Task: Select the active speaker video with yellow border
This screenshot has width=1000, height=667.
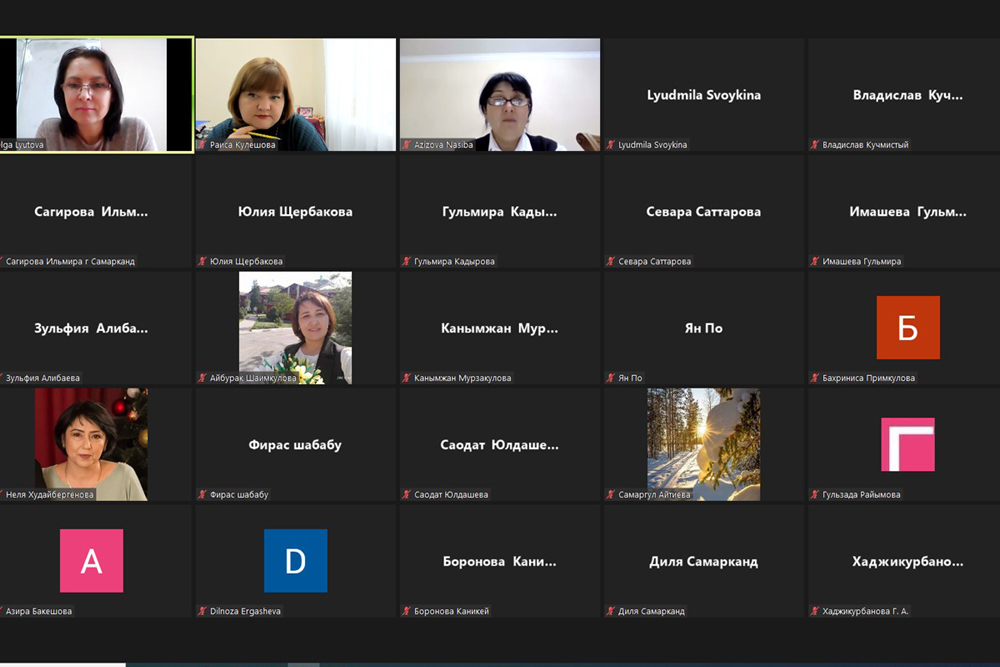Action: pyautogui.click(x=96, y=94)
